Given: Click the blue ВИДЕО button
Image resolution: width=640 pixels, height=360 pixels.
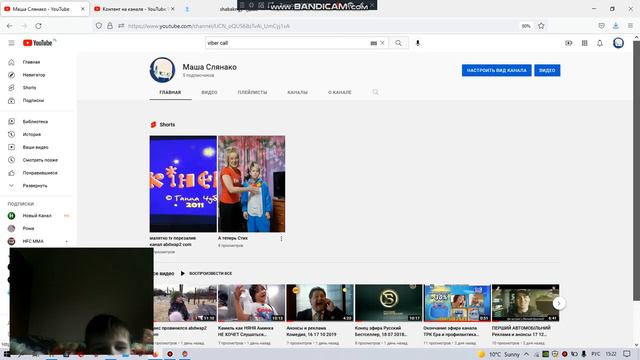Looking at the screenshot, I should (x=547, y=70).
